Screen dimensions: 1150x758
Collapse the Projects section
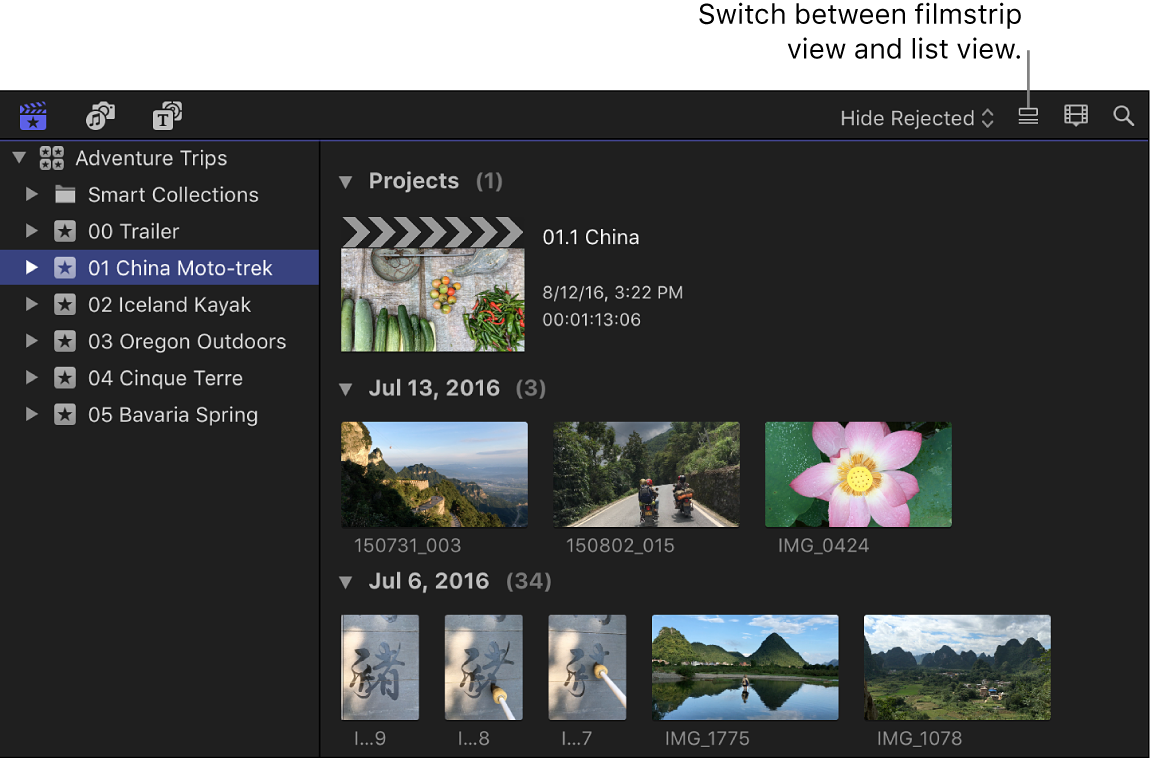pyautogui.click(x=345, y=181)
